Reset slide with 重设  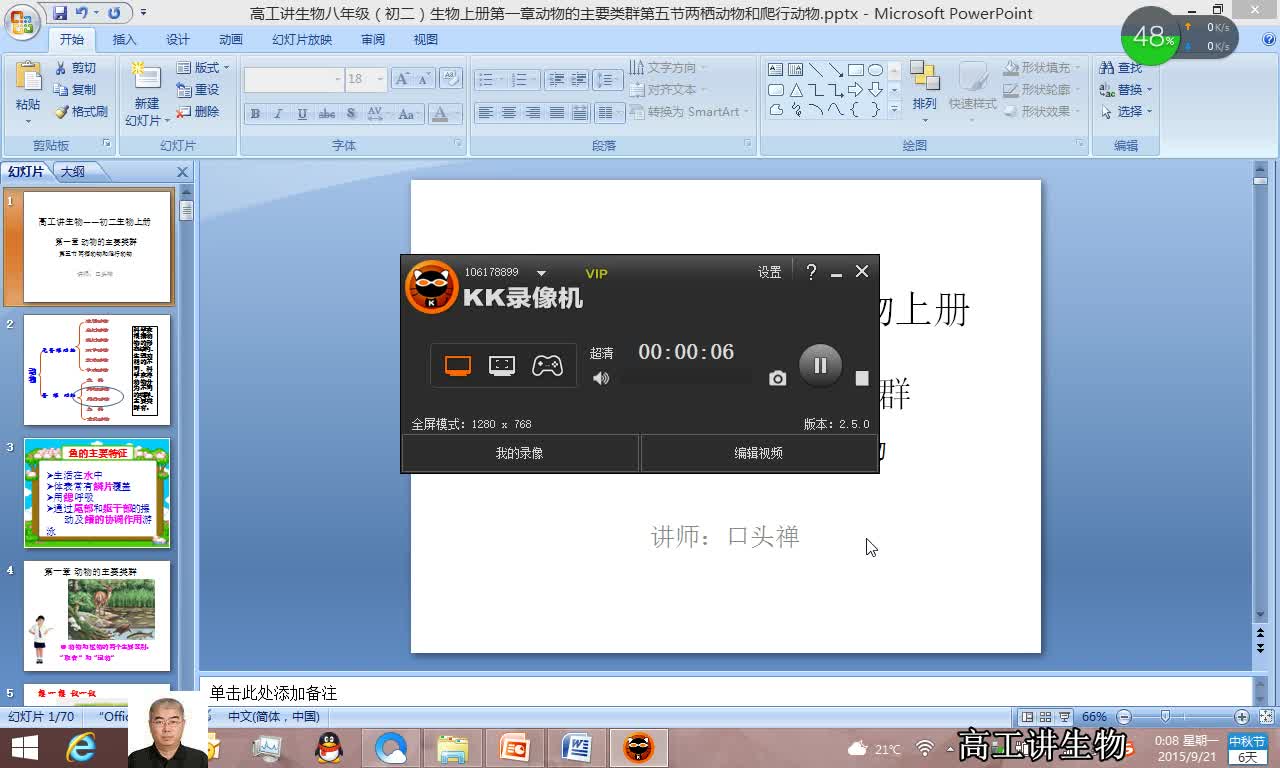tap(198, 90)
